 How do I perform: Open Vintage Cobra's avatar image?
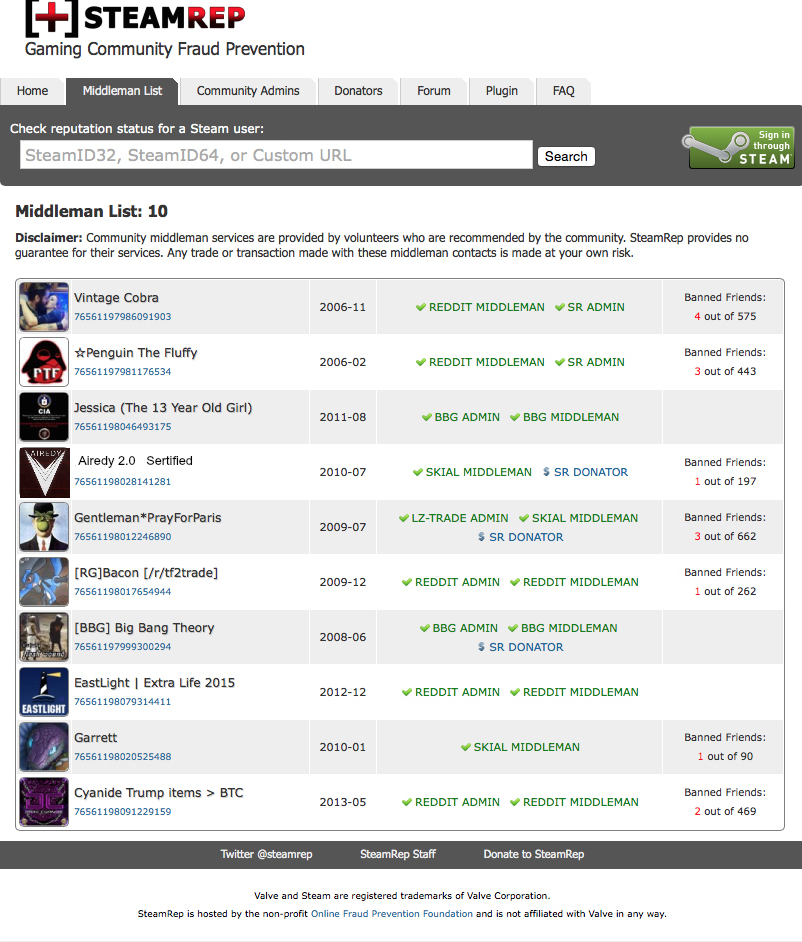coord(44,307)
